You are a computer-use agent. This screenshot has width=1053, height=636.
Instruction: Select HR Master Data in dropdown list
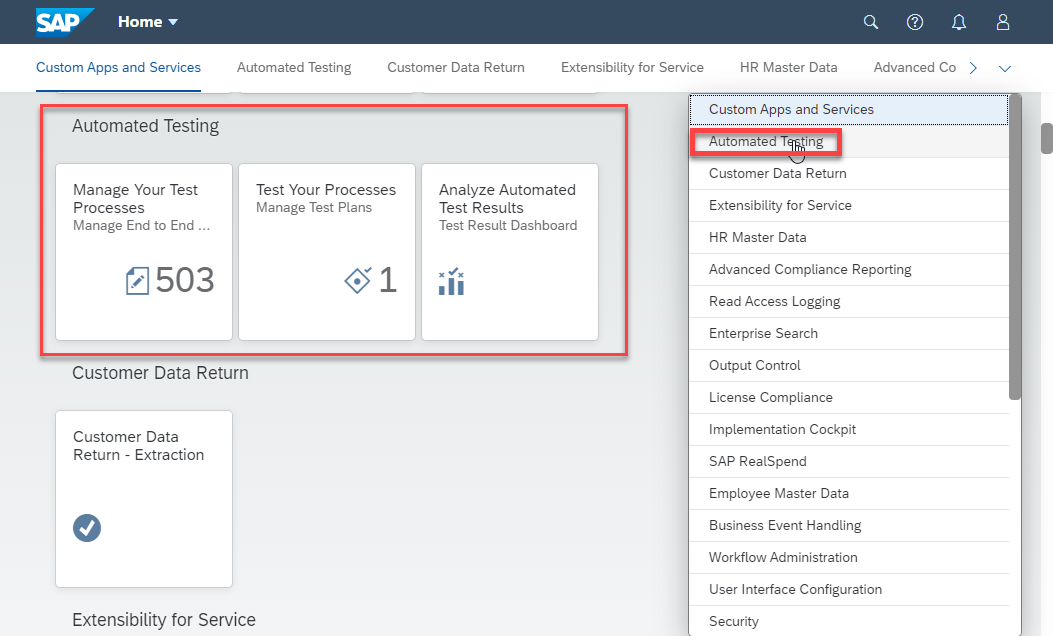pyautogui.click(x=849, y=238)
